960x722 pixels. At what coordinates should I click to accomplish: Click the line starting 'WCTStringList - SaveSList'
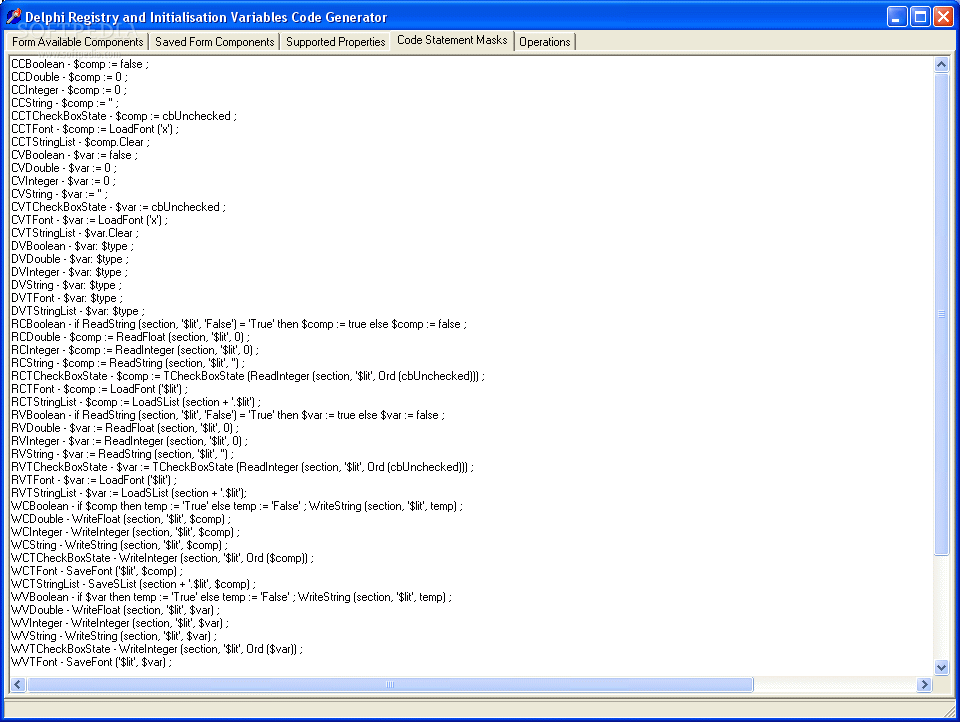pyautogui.click(x=133, y=584)
